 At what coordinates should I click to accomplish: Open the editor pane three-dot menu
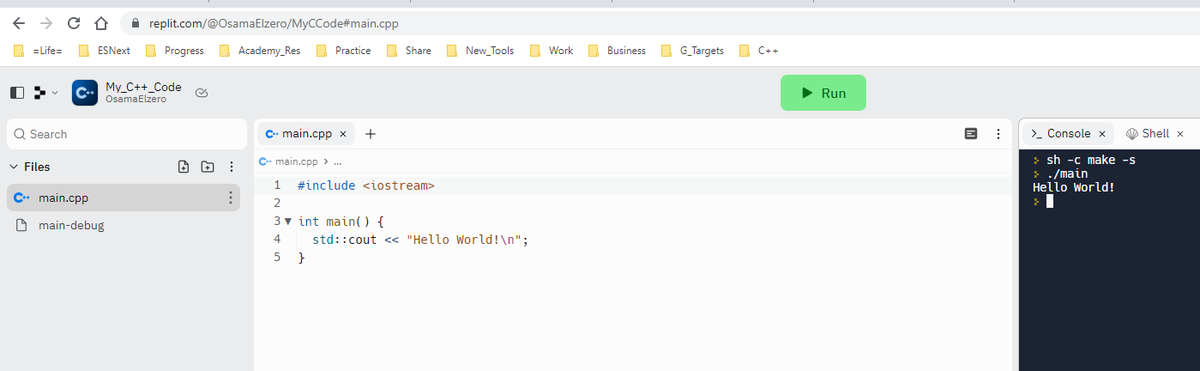pos(998,134)
